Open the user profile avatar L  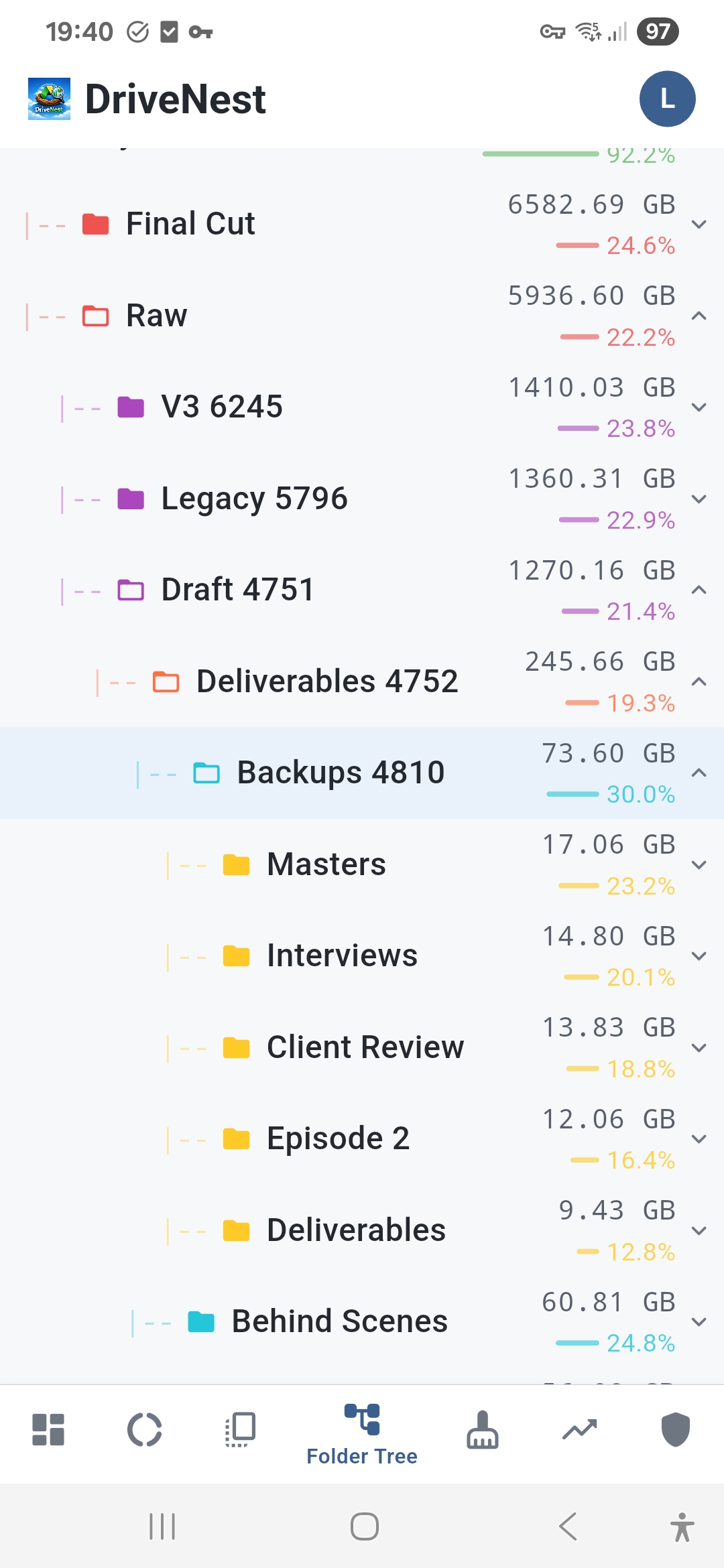click(x=667, y=99)
